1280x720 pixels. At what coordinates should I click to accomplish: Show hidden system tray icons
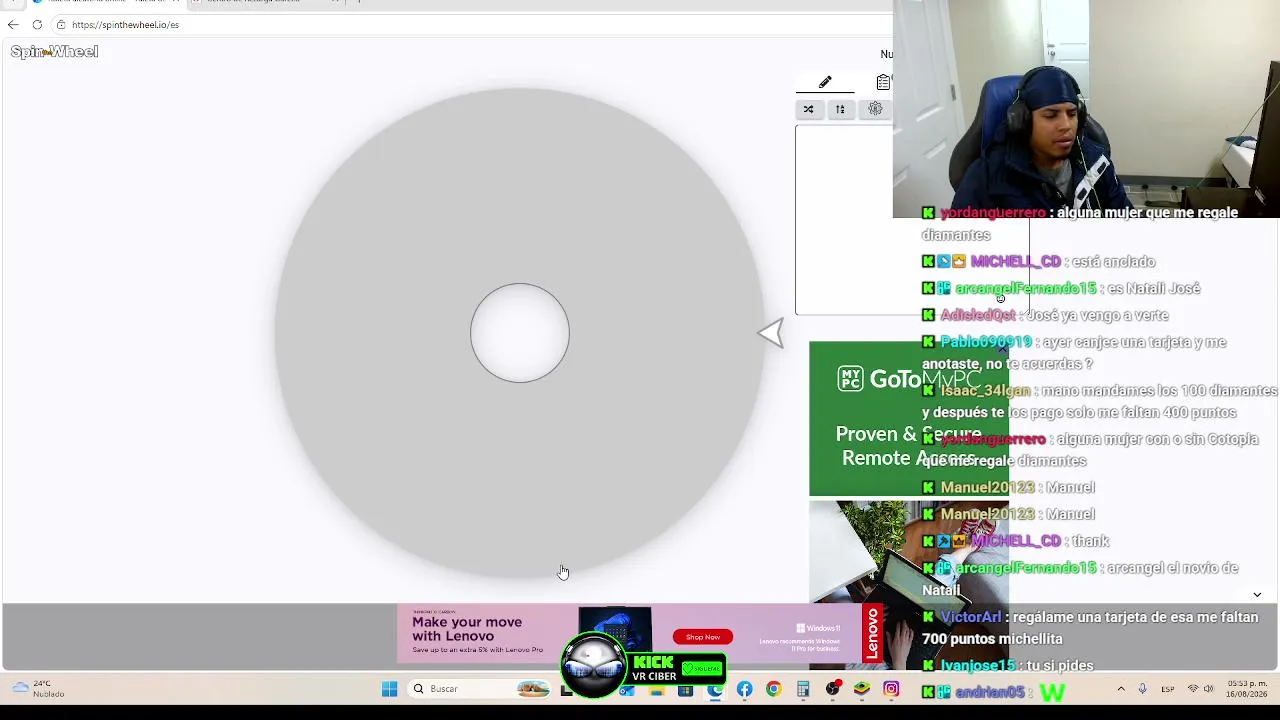click(x=1120, y=689)
